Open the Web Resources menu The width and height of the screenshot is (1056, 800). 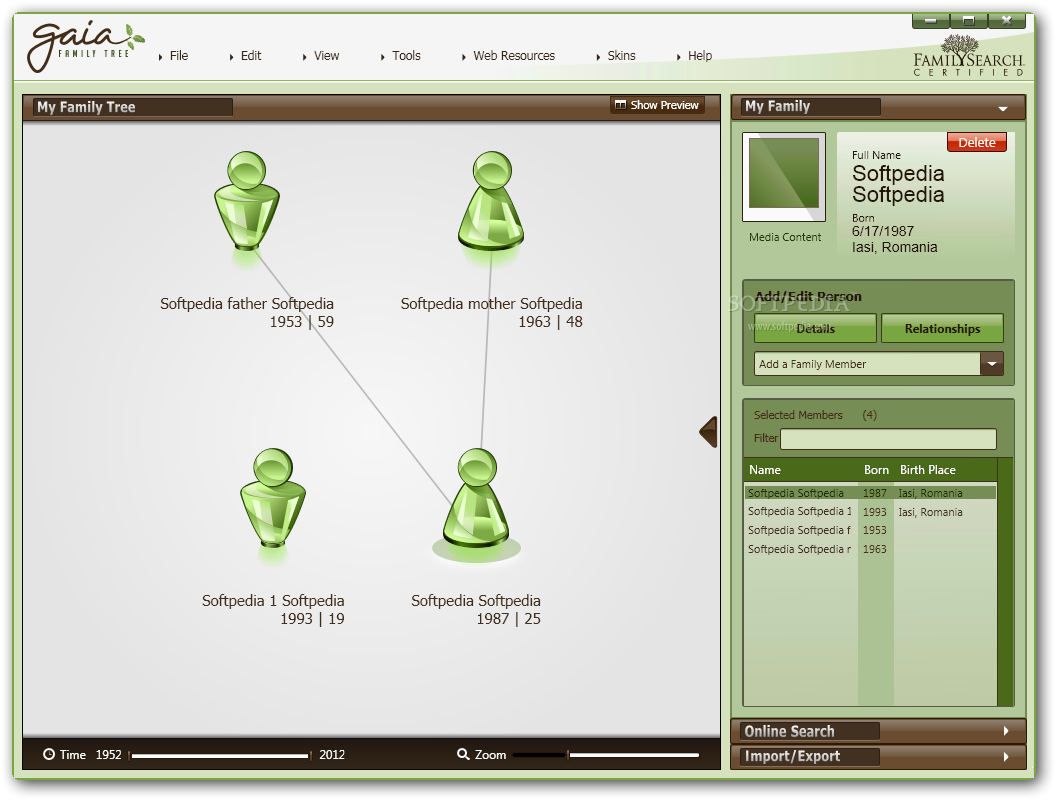point(514,56)
